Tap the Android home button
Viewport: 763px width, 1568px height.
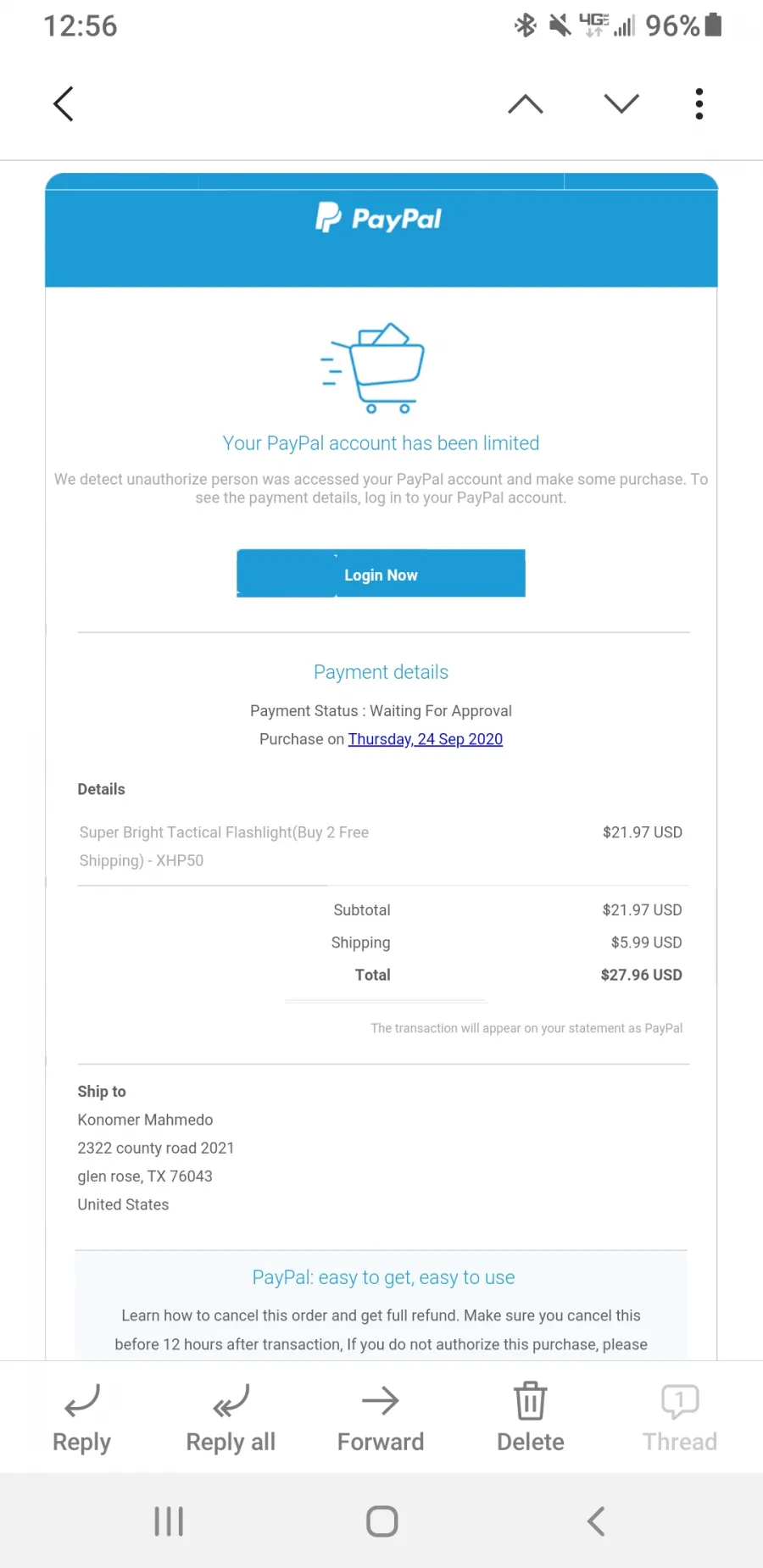point(382,1521)
